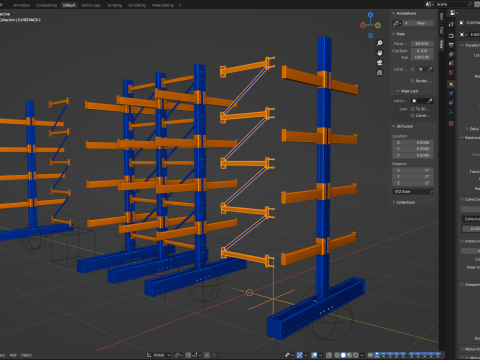Open the Item sidebar tab
Screen dimensions: 480x360
click(441, 17)
